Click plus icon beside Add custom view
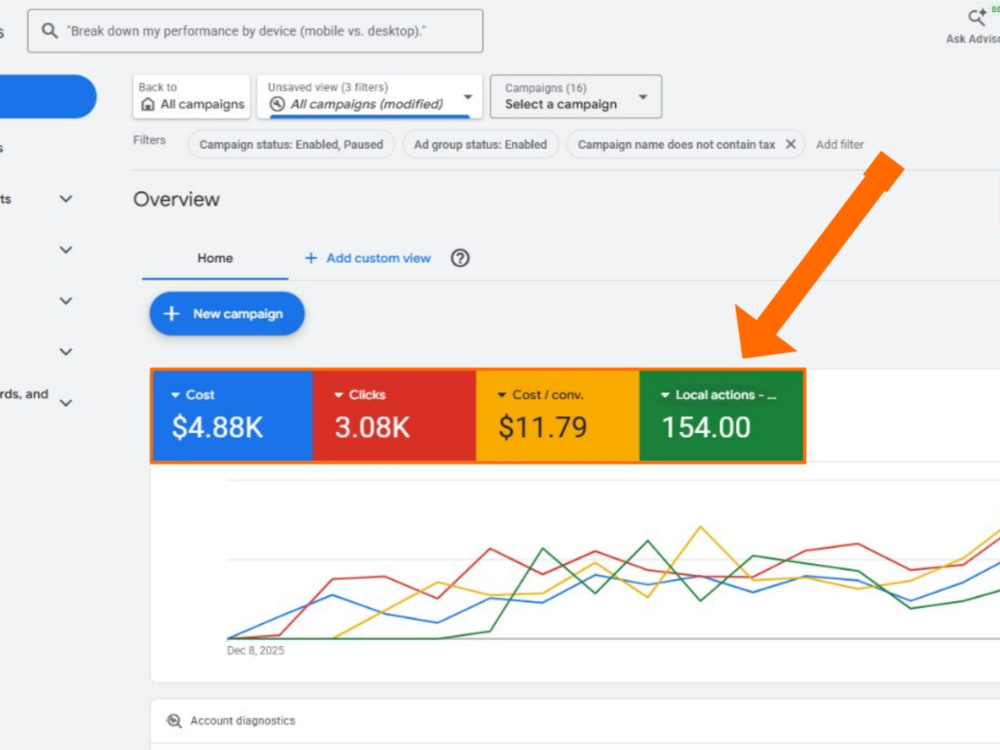 tap(311, 258)
